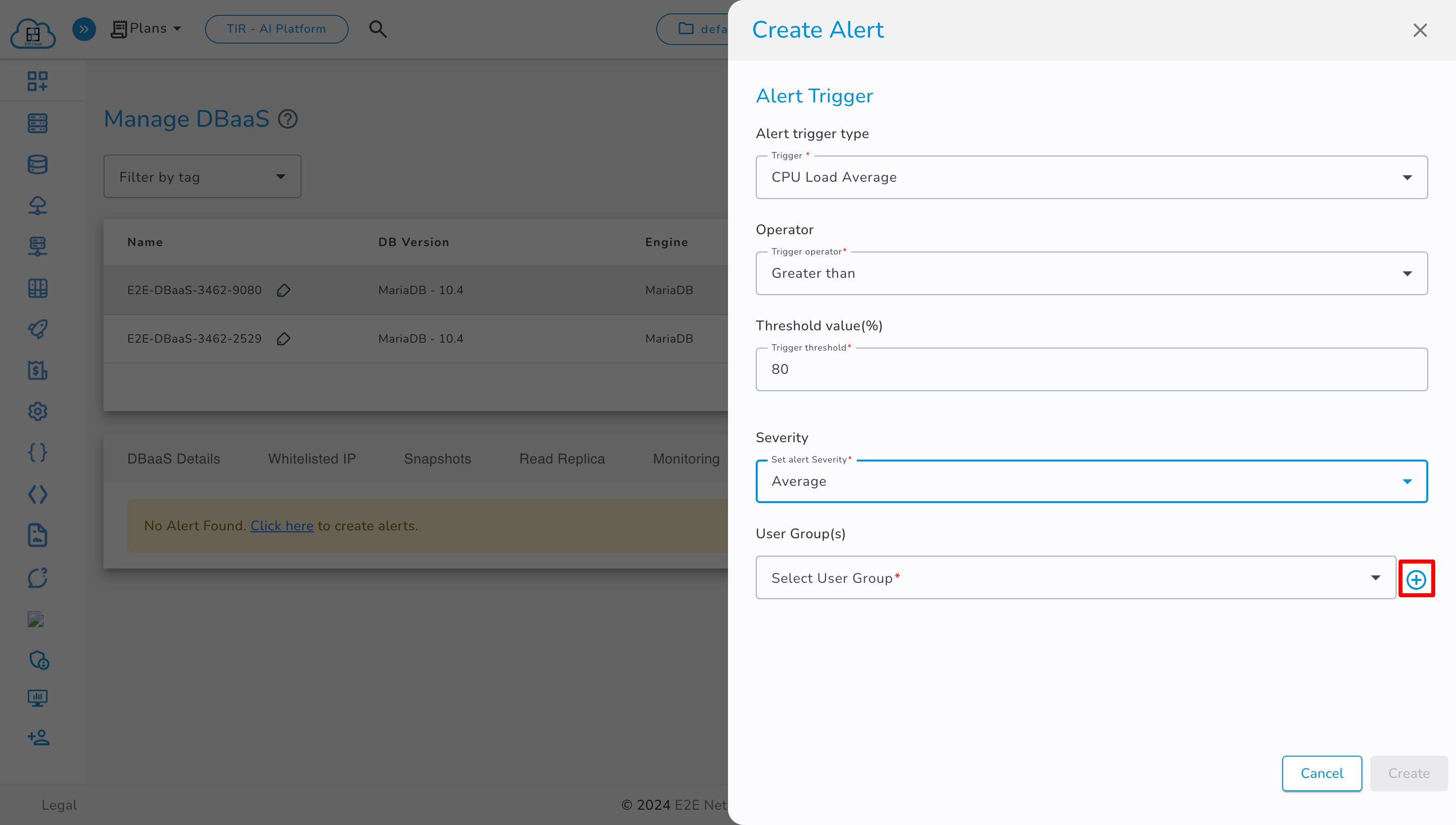
Task: Edit name of E2E-DBaaS-3462-2529
Action: pos(283,339)
